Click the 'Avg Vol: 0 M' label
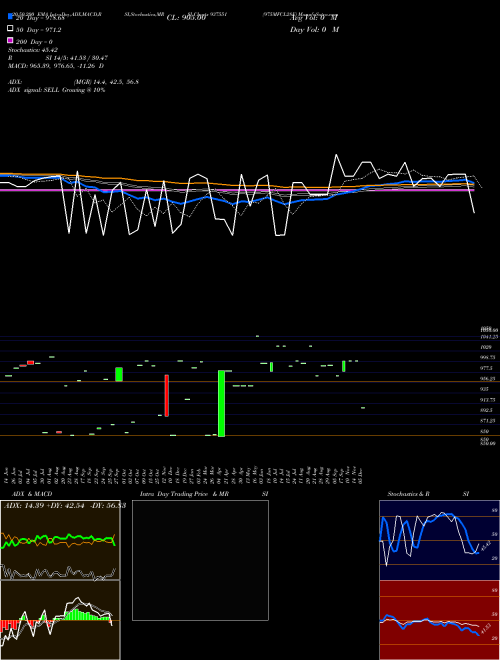500x660 pixels. coord(314,18)
